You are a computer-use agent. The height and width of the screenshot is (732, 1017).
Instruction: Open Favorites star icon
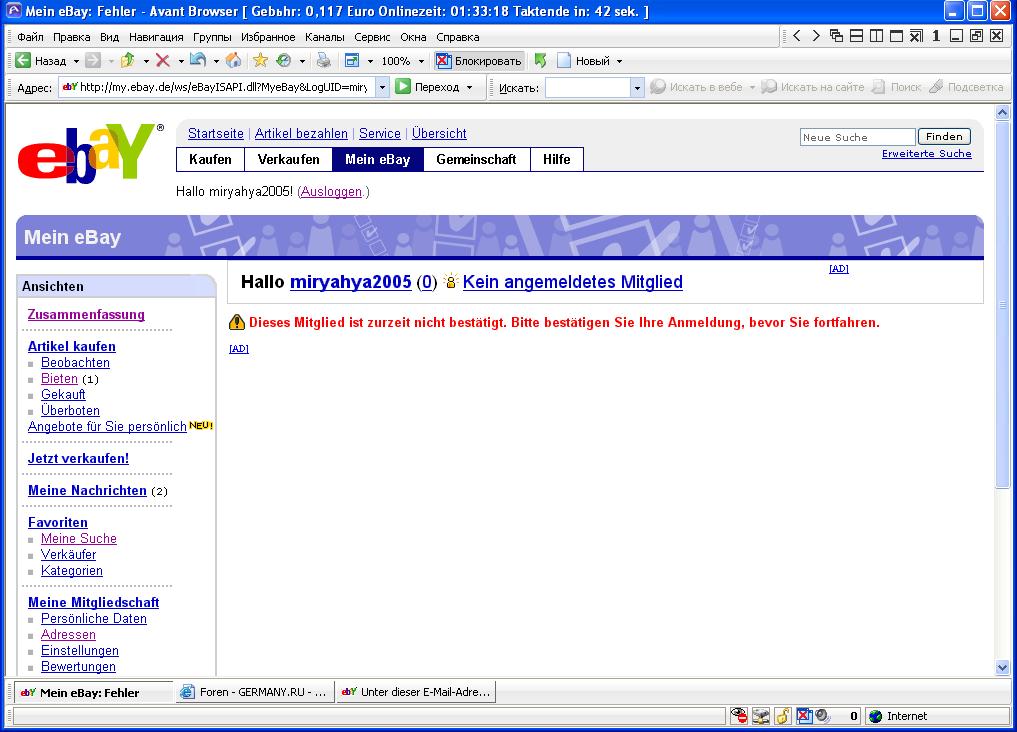[260, 60]
